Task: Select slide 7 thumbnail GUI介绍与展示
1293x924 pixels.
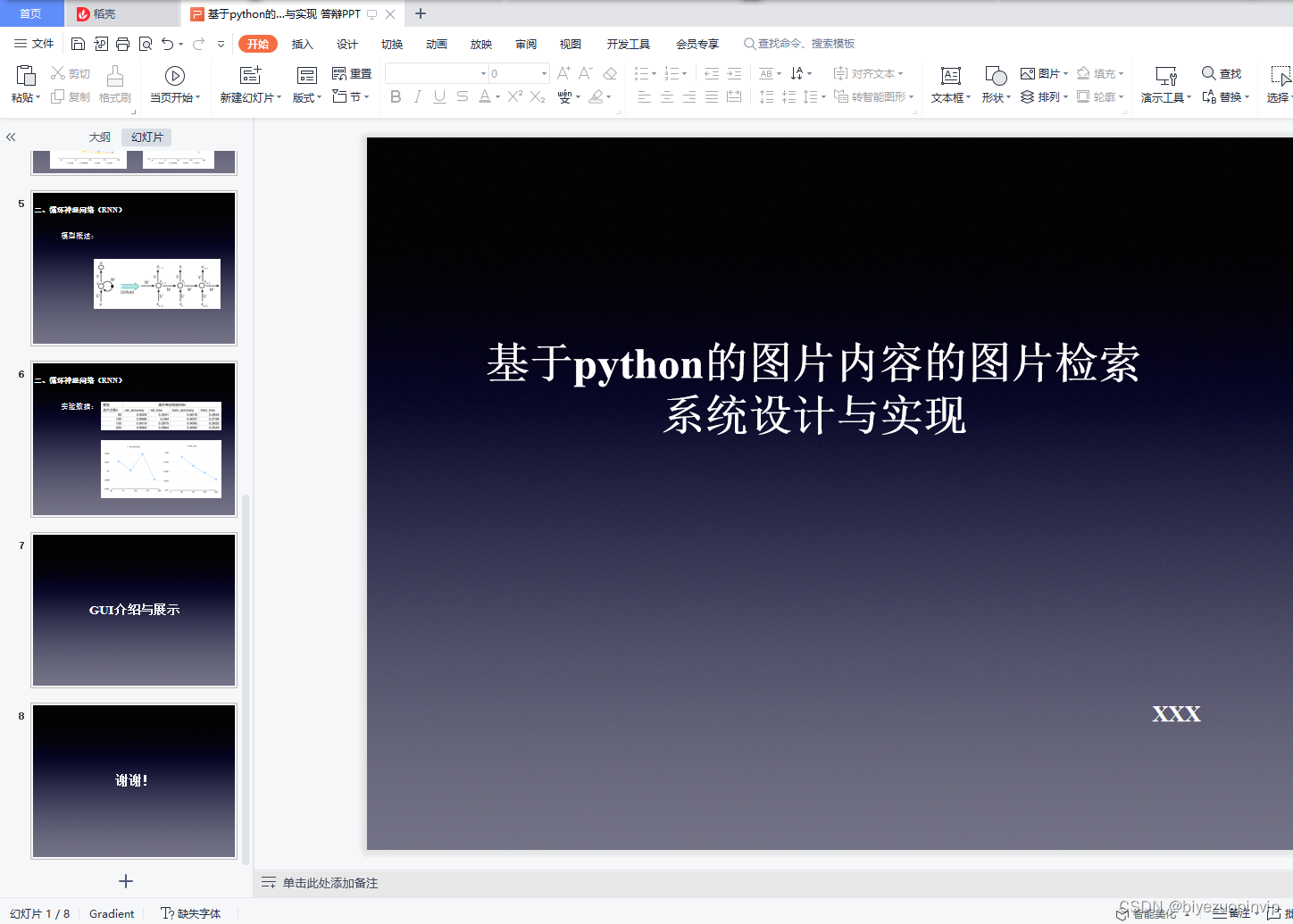Action: [134, 610]
